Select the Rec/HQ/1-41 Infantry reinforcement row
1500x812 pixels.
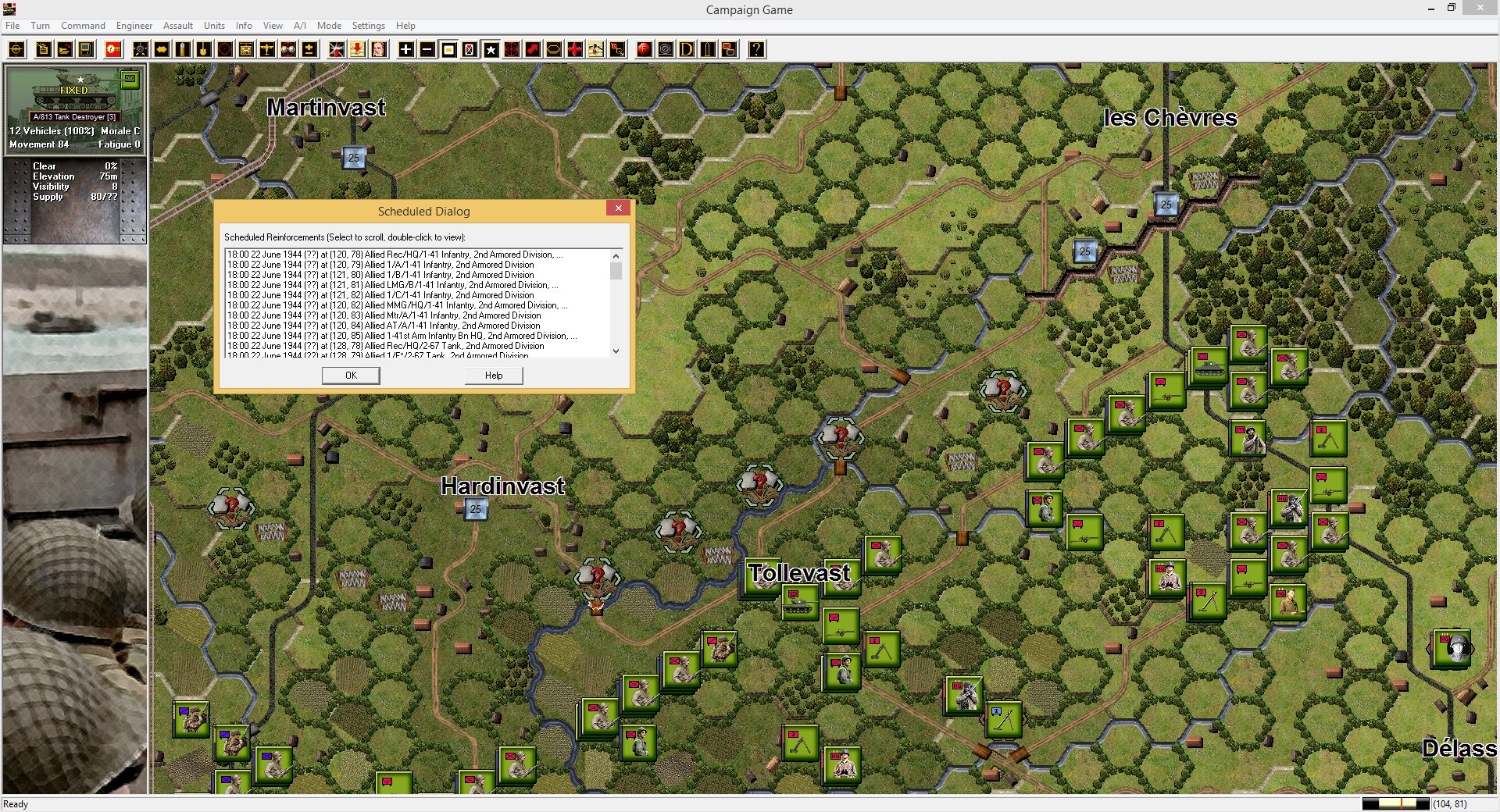coord(417,255)
